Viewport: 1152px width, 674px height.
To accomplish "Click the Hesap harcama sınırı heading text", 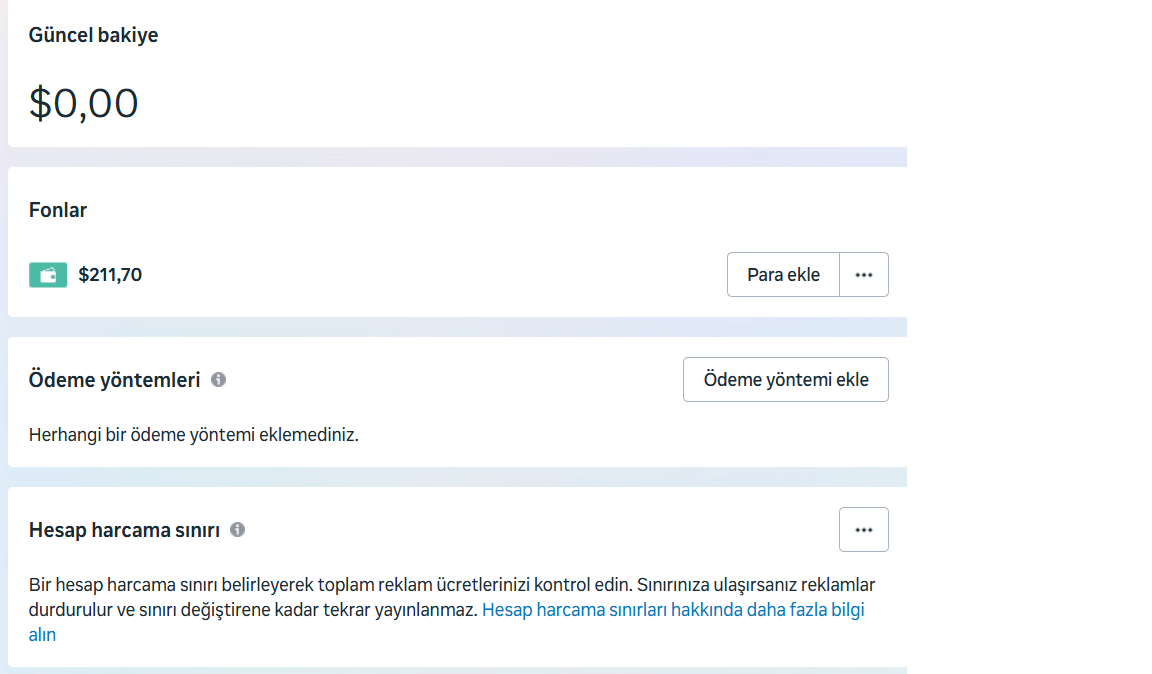I will (x=124, y=530).
